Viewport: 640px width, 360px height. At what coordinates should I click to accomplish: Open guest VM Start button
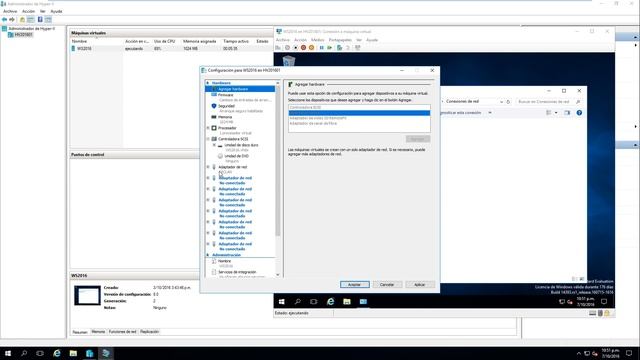click(x=281, y=302)
